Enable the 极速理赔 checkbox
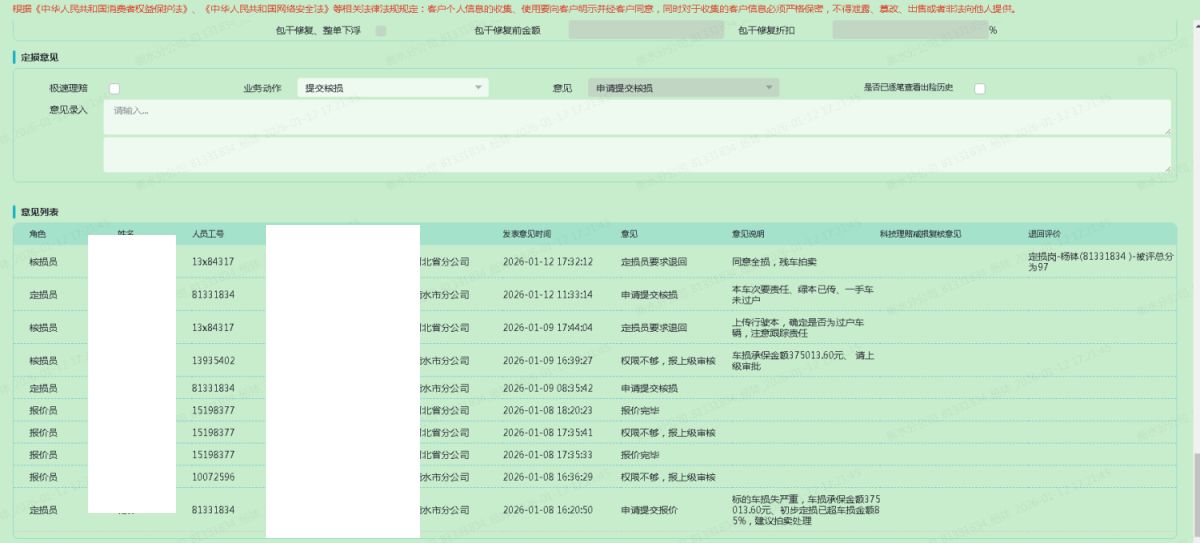This screenshot has width=1200, height=543. [x=115, y=88]
